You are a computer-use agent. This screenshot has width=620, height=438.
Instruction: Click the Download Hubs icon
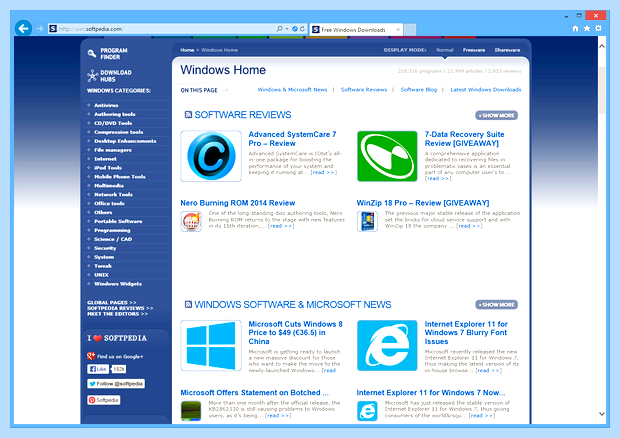pos(93,76)
